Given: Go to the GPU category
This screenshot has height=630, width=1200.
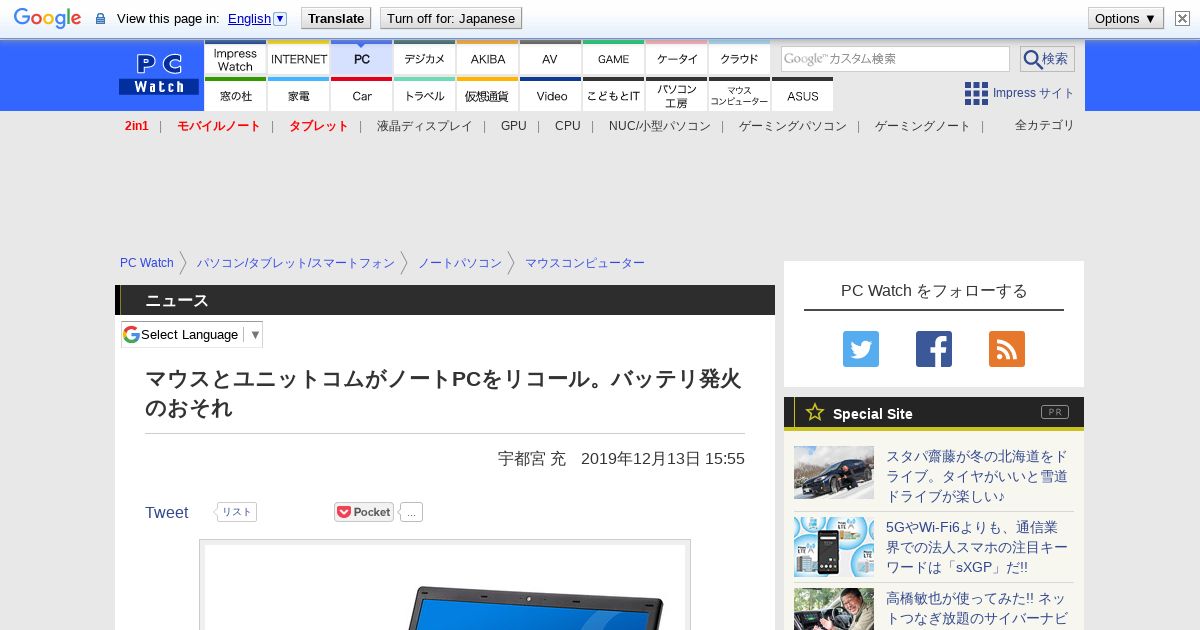Looking at the screenshot, I should (514, 126).
